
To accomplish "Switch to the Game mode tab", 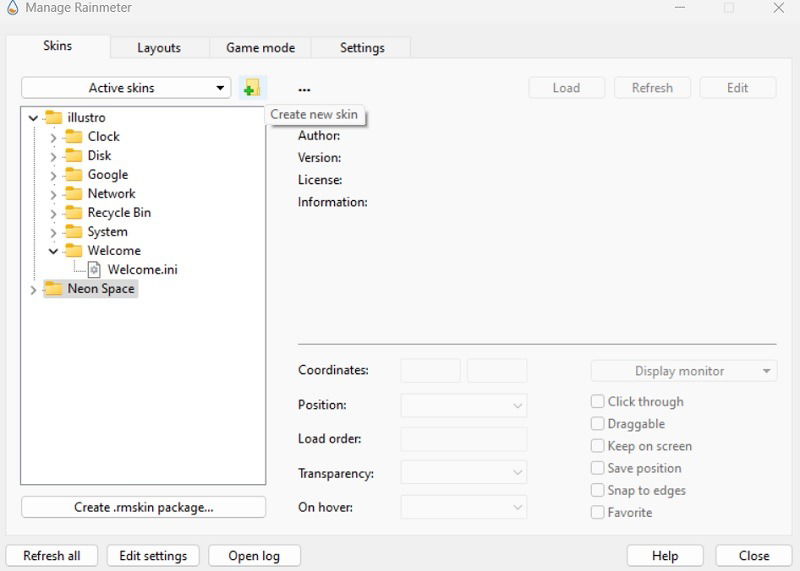I will (x=260, y=47).
